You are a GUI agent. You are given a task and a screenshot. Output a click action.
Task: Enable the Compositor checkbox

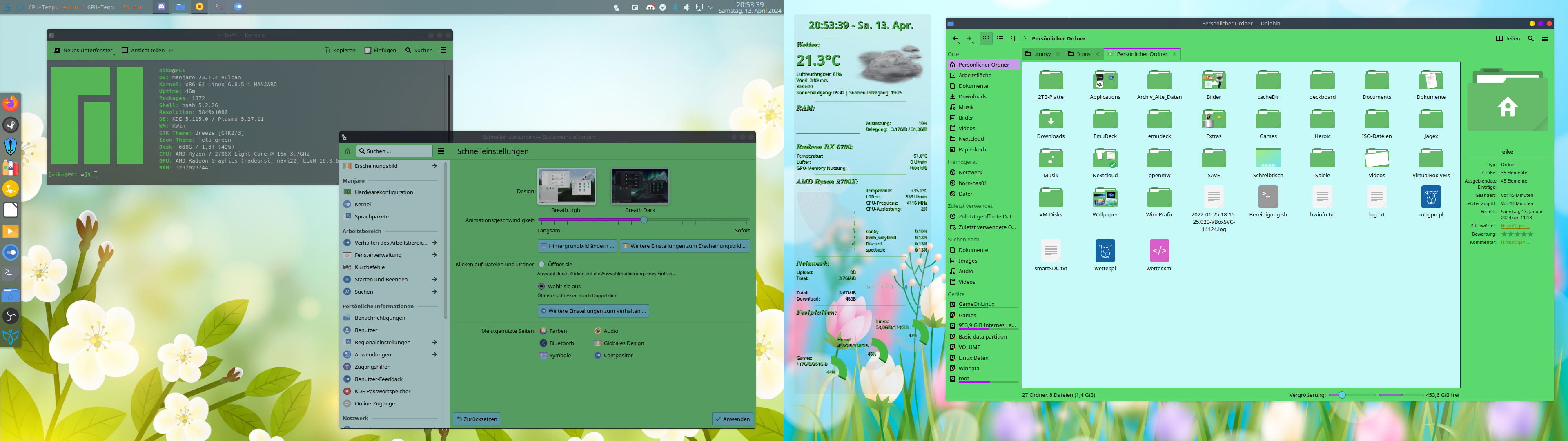(598, 355)
